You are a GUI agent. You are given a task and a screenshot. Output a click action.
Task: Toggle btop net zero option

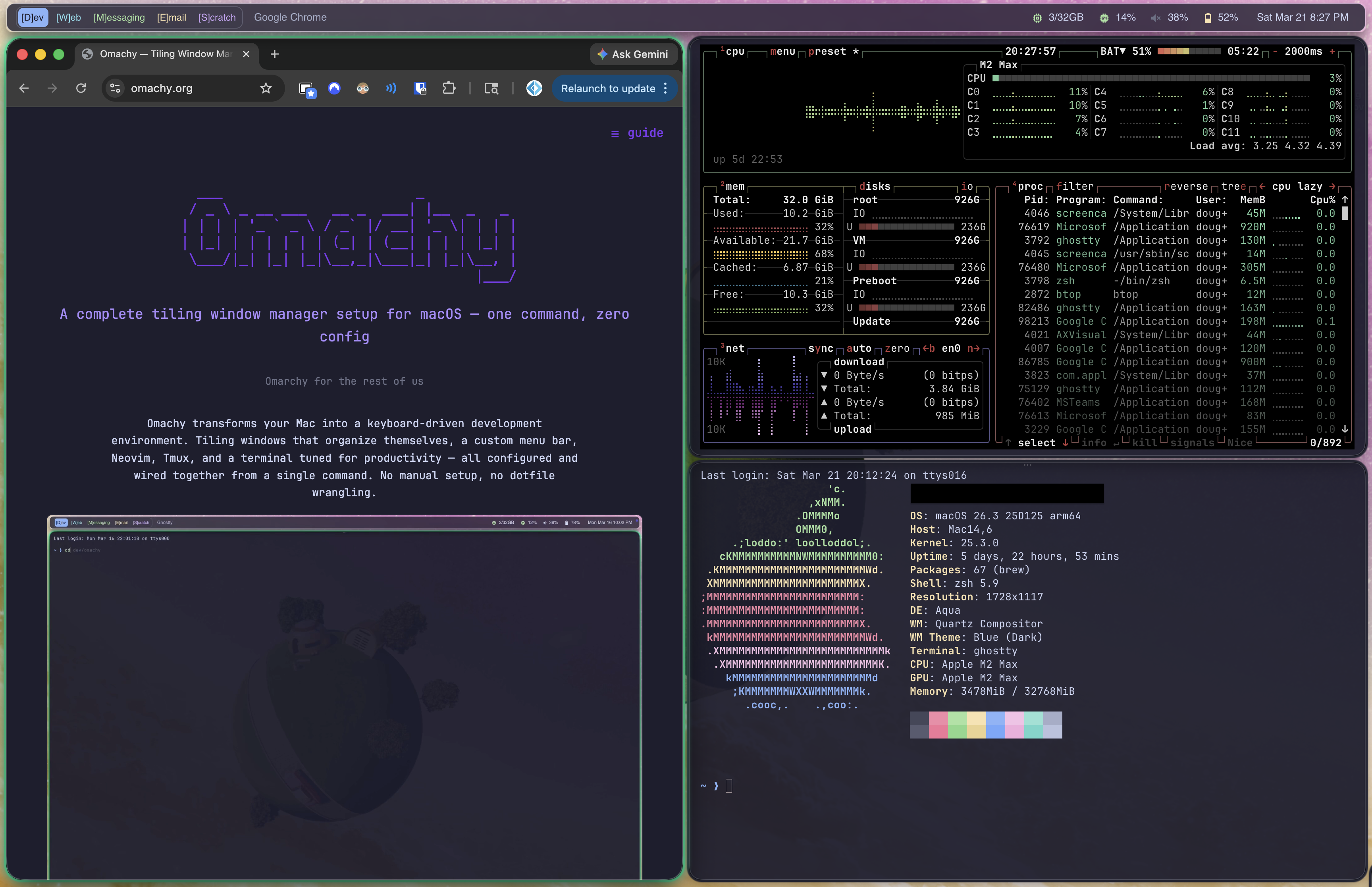click(x=897, y=348)
